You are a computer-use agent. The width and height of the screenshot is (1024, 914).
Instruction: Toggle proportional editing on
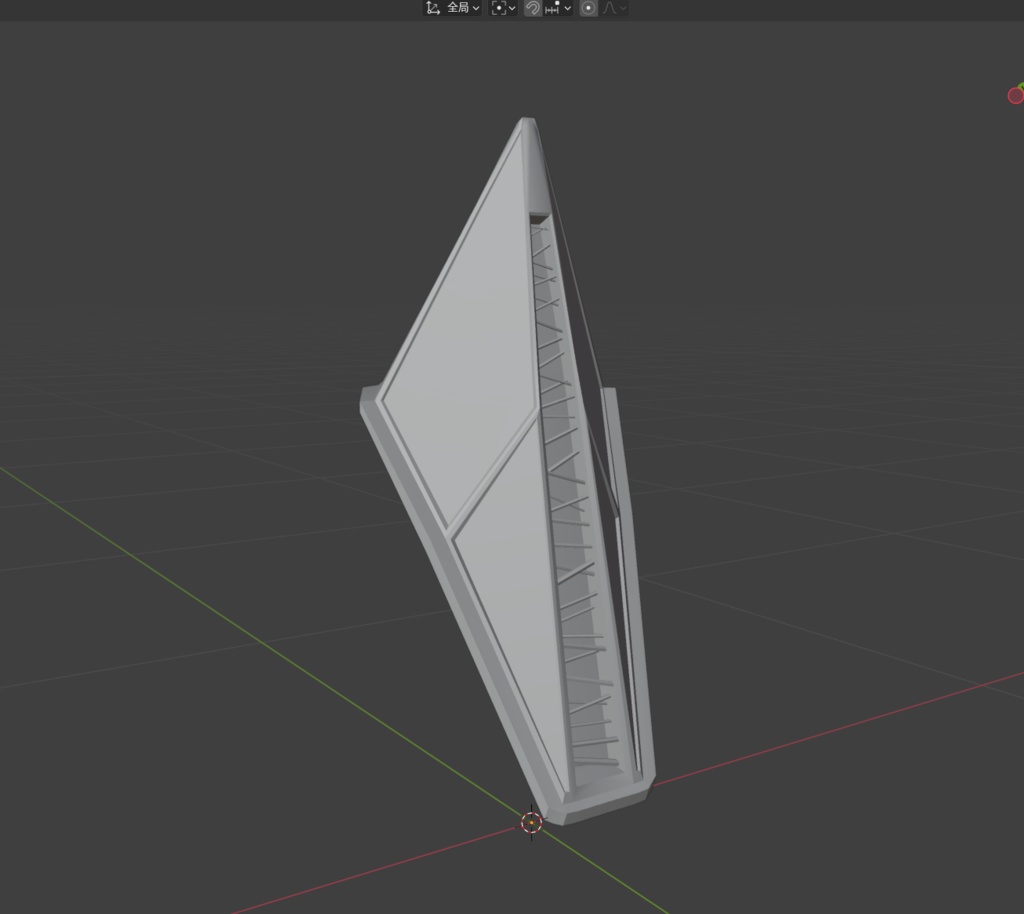[588, 8]
